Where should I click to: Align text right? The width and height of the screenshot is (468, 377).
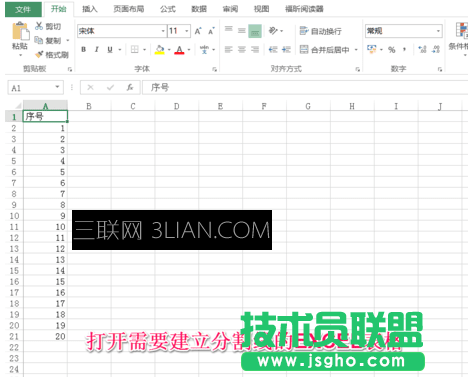click(x=255, y=50)
